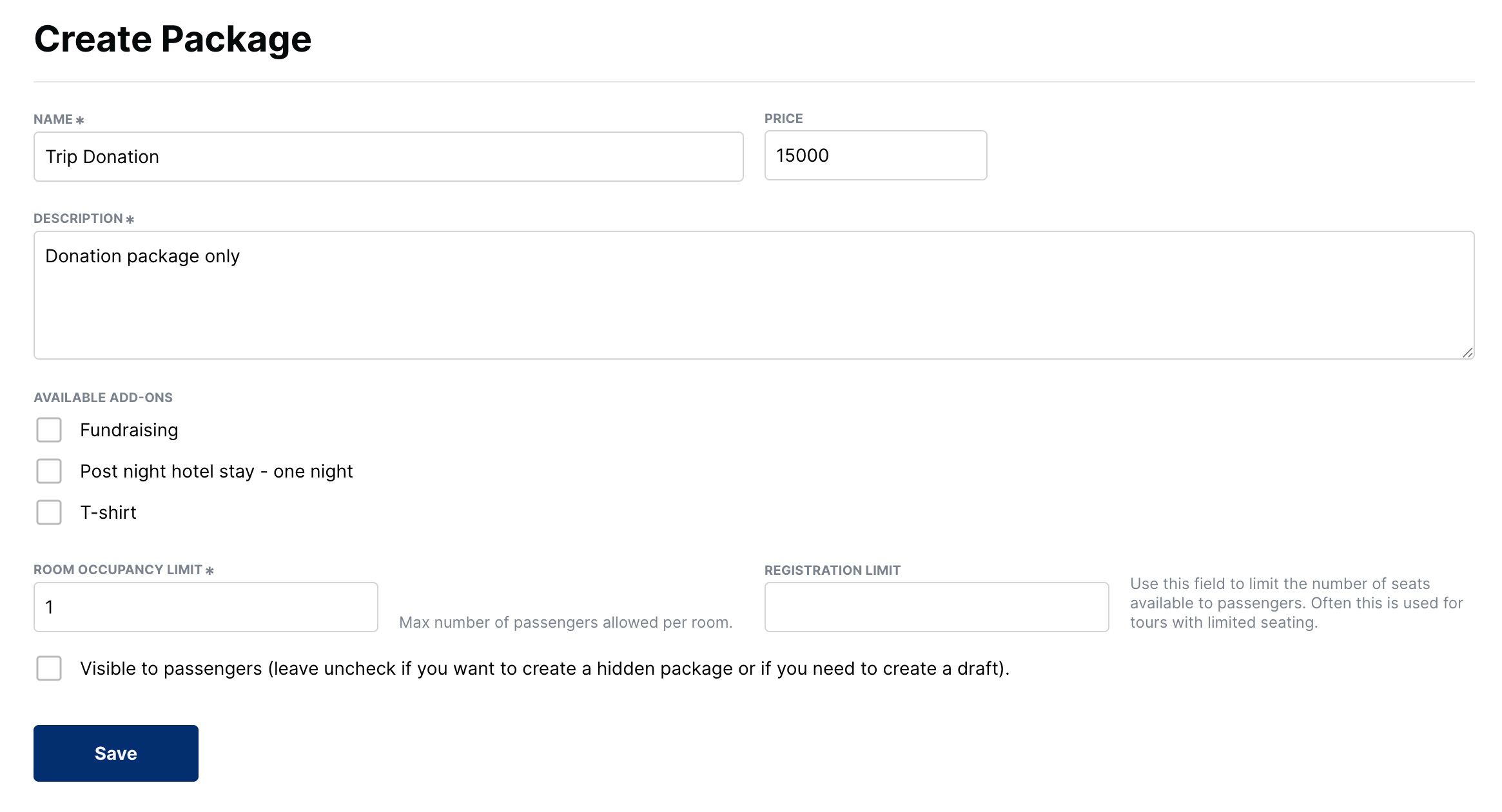
Task: Click the Price input field
Action: tap(875, 155)
